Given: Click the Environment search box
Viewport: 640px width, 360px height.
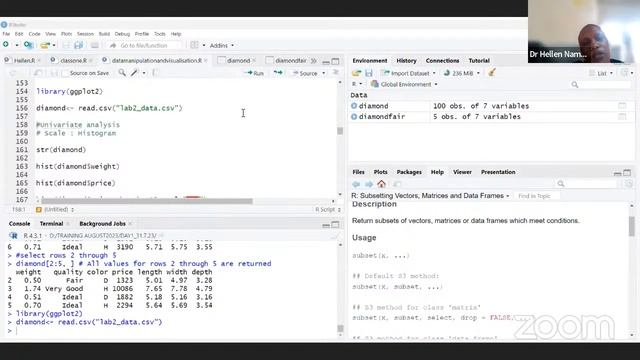Looking at the screenshot, I should [601, 84].
